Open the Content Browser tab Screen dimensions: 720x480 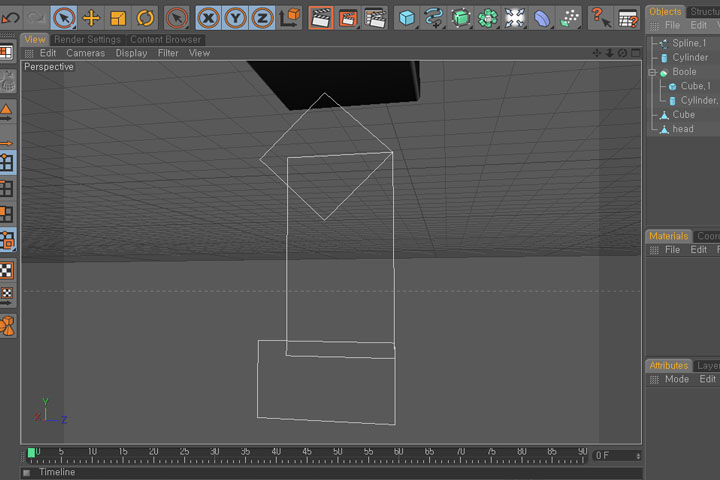pos(165,40)
